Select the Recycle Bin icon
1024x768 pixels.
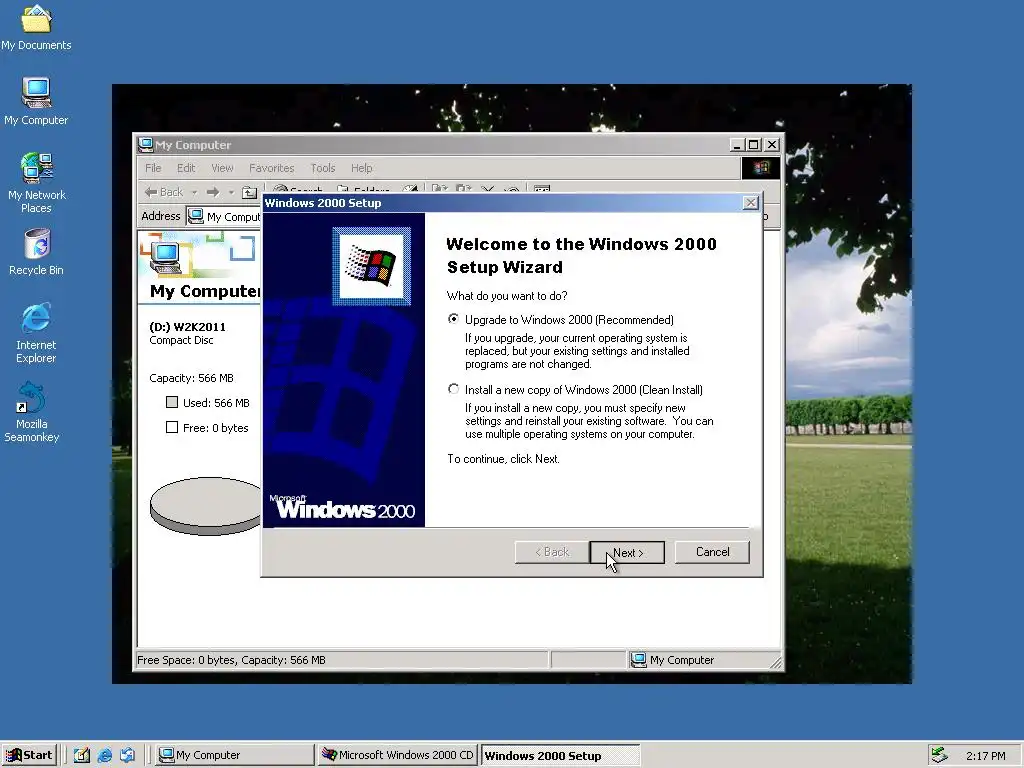[x=37, y=251]
